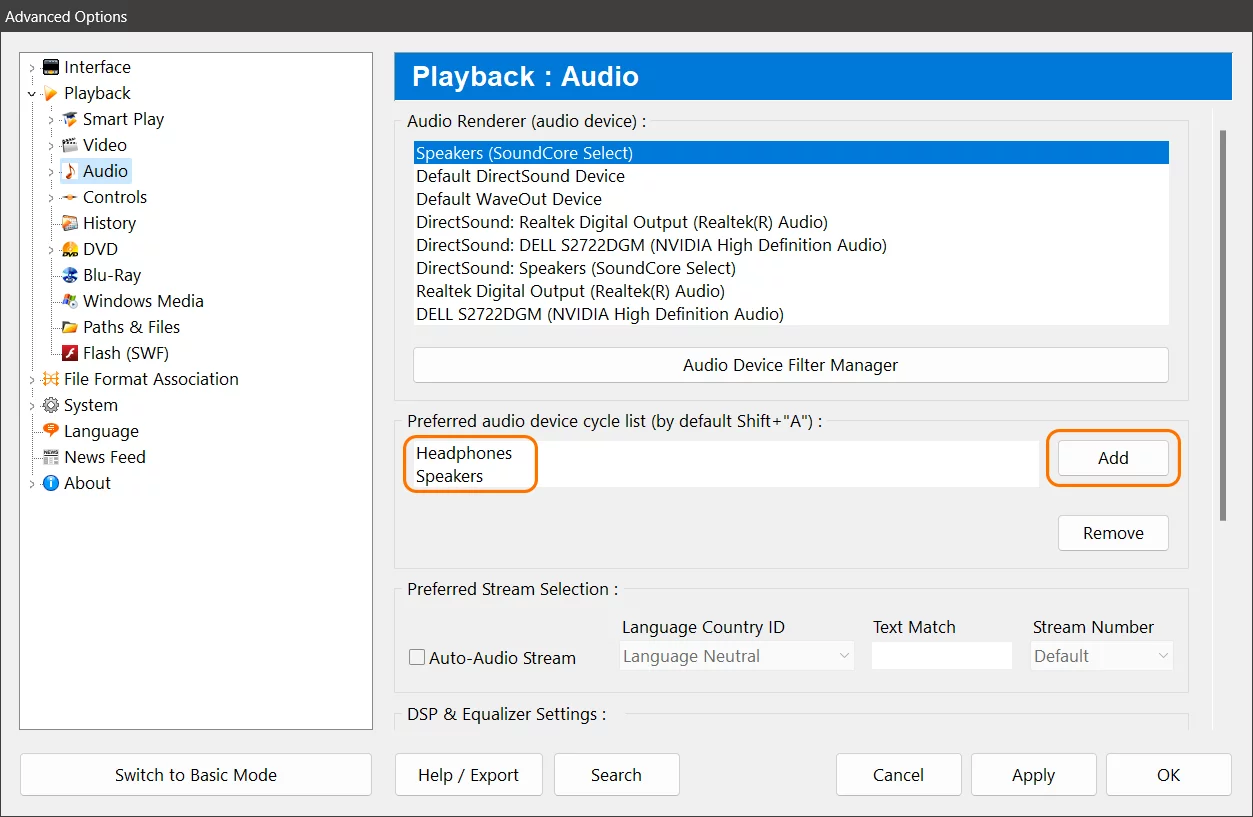
Task: Click the Search button
Action: click(616, 775)
